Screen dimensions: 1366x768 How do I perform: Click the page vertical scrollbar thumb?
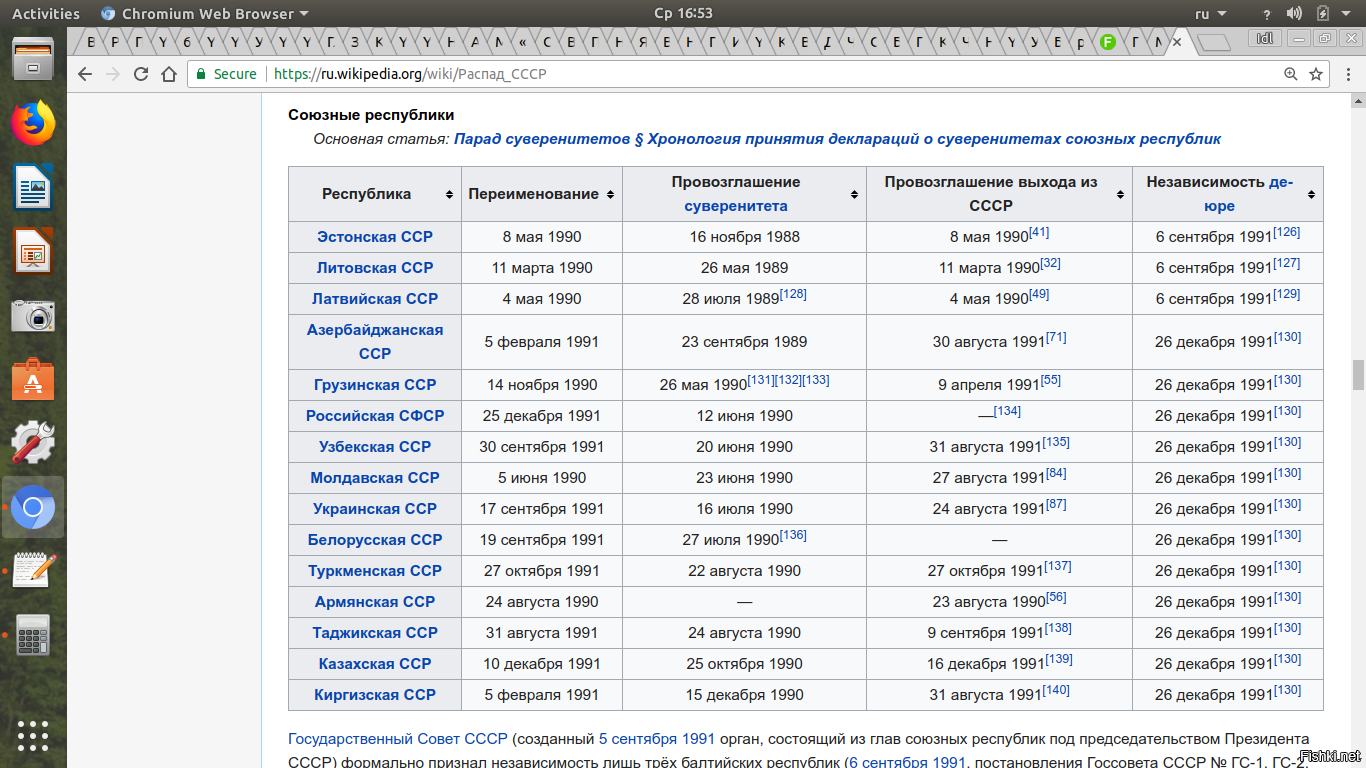1358,375
